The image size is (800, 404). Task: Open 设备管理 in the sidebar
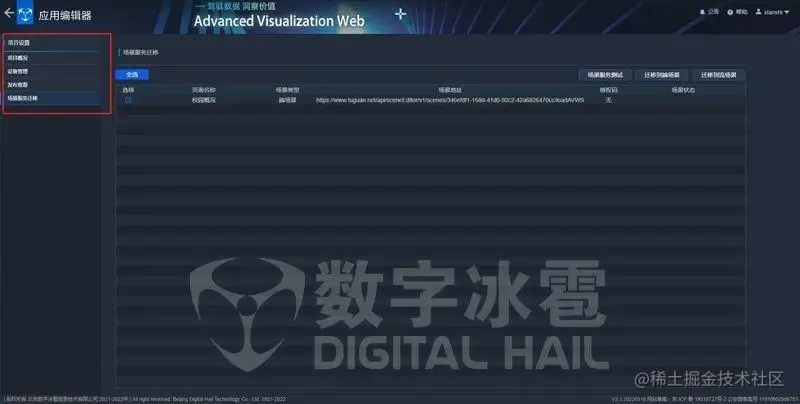tap(52, 71)
